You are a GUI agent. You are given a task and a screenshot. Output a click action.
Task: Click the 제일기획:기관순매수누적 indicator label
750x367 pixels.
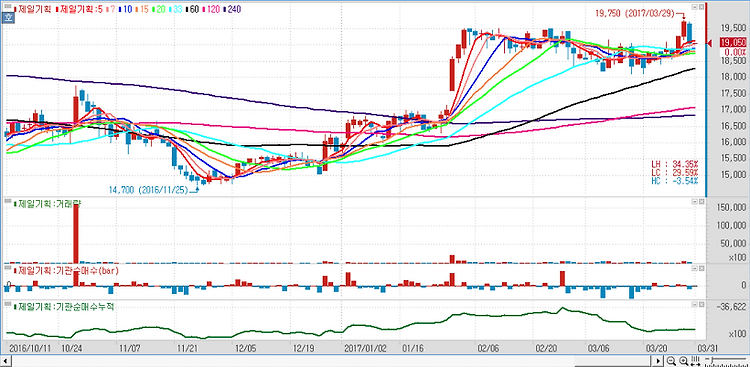[x=64, y=306]
